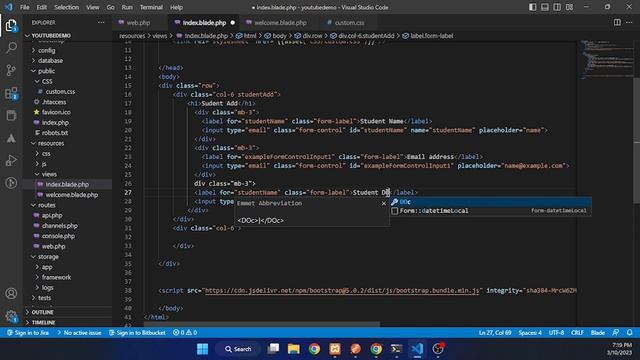The height and width of the screenshot is (360, 640).
Task: Open the Run and Debug view
Action: coord(11,160)
